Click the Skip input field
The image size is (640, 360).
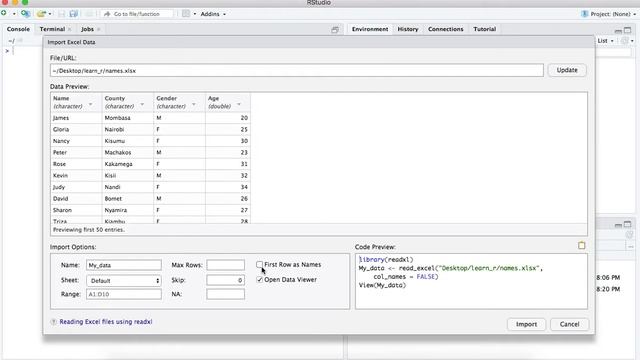pos(225,280)
